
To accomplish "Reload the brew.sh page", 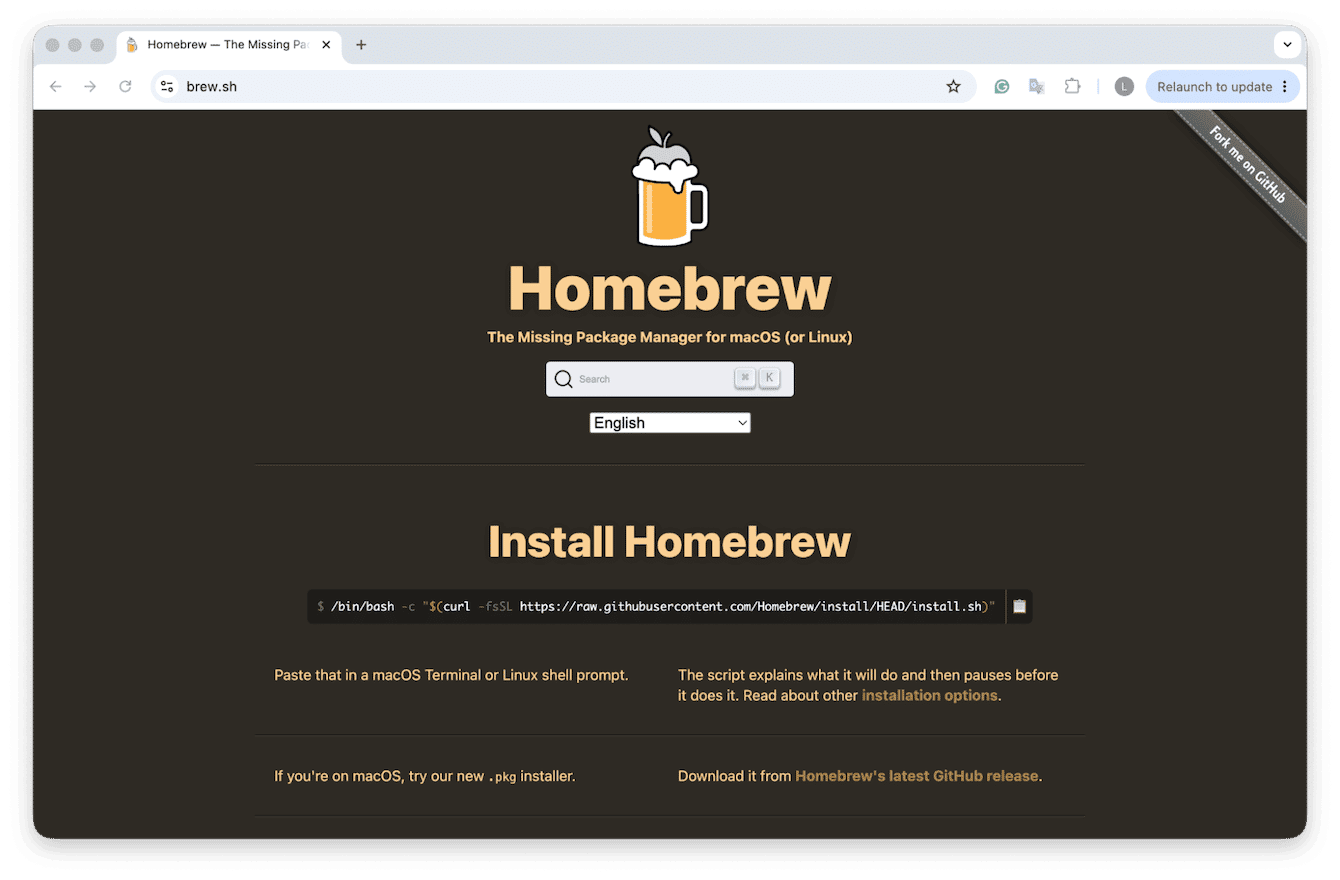I will click(125, 87).
